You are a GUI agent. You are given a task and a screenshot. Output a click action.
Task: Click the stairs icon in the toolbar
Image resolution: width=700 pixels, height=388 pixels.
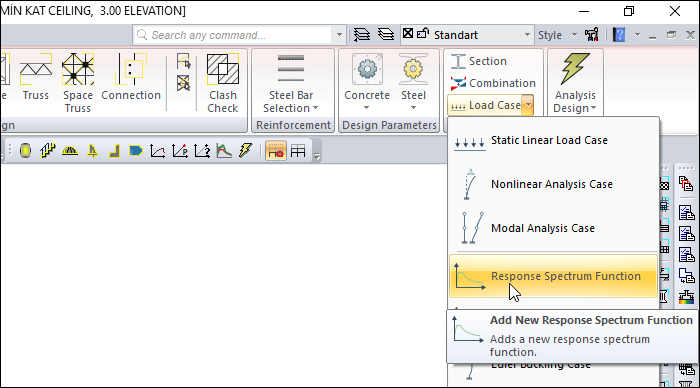click(47, 151)
